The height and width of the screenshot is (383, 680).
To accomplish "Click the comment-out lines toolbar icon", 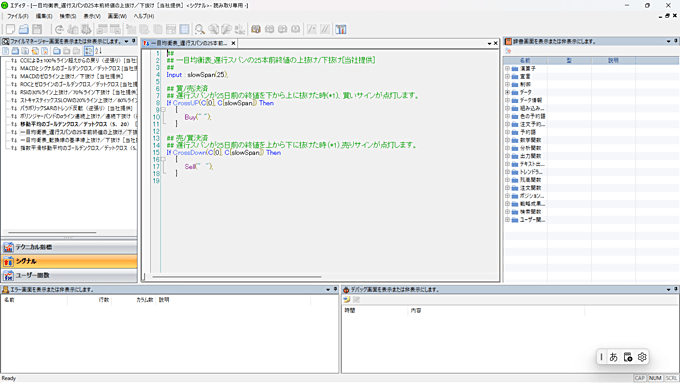I will [311, 29].
